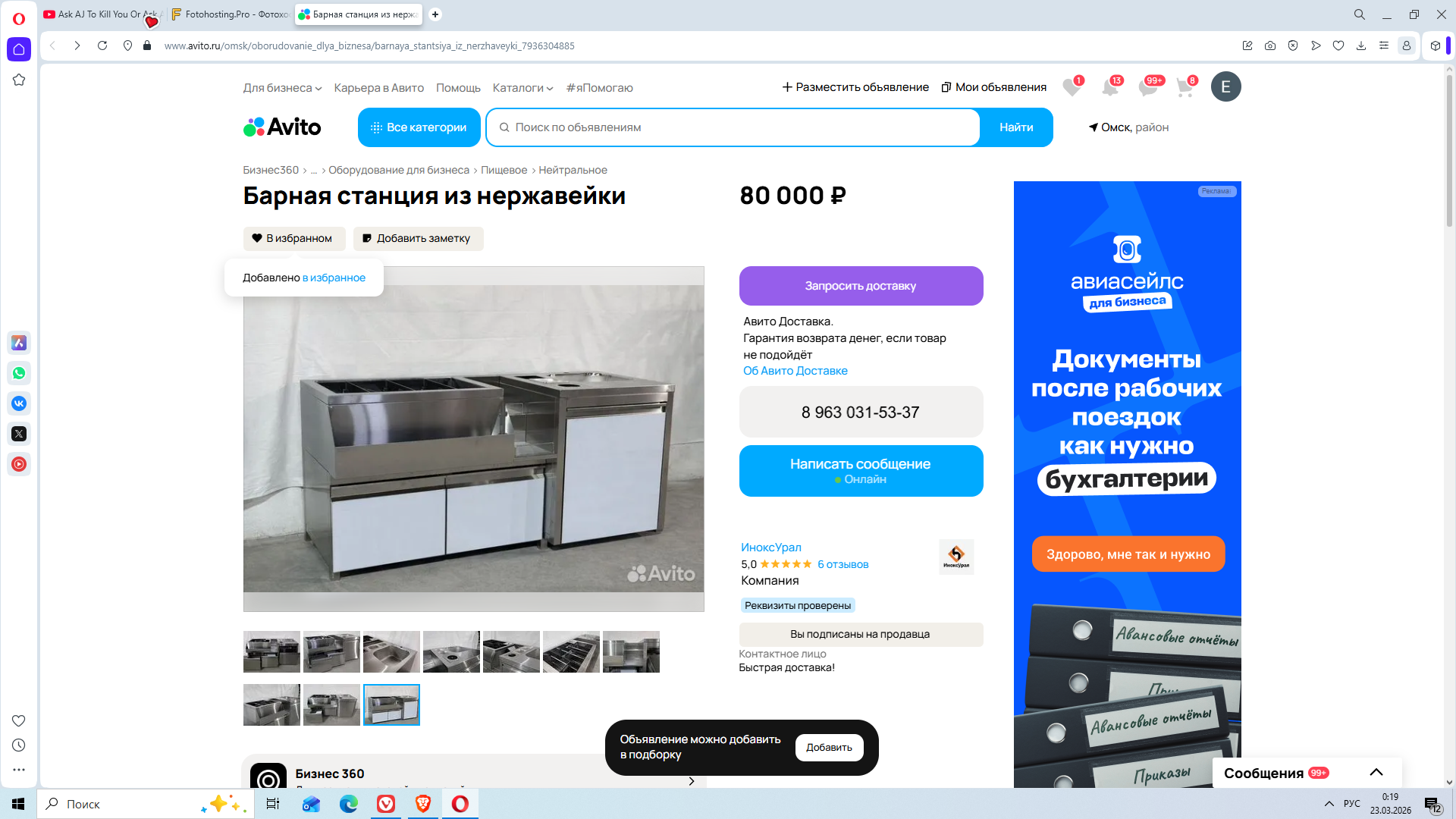Toggle the 'В избранном' favorite button

pyautogui.click(x=293, y=238)
